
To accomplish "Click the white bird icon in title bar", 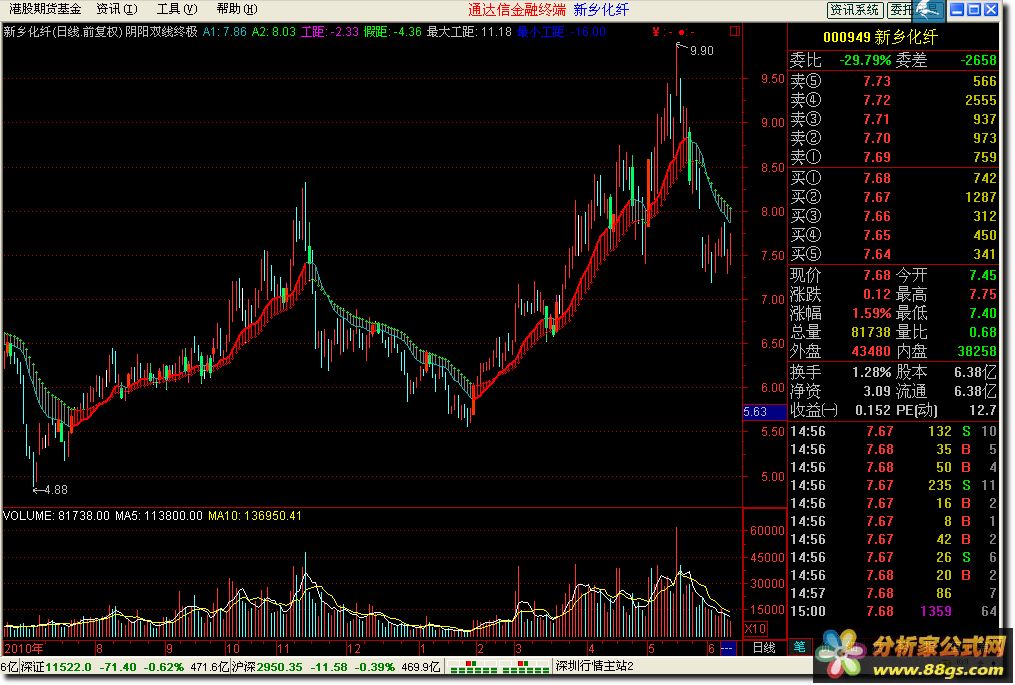I will click(x=928, y=10).
